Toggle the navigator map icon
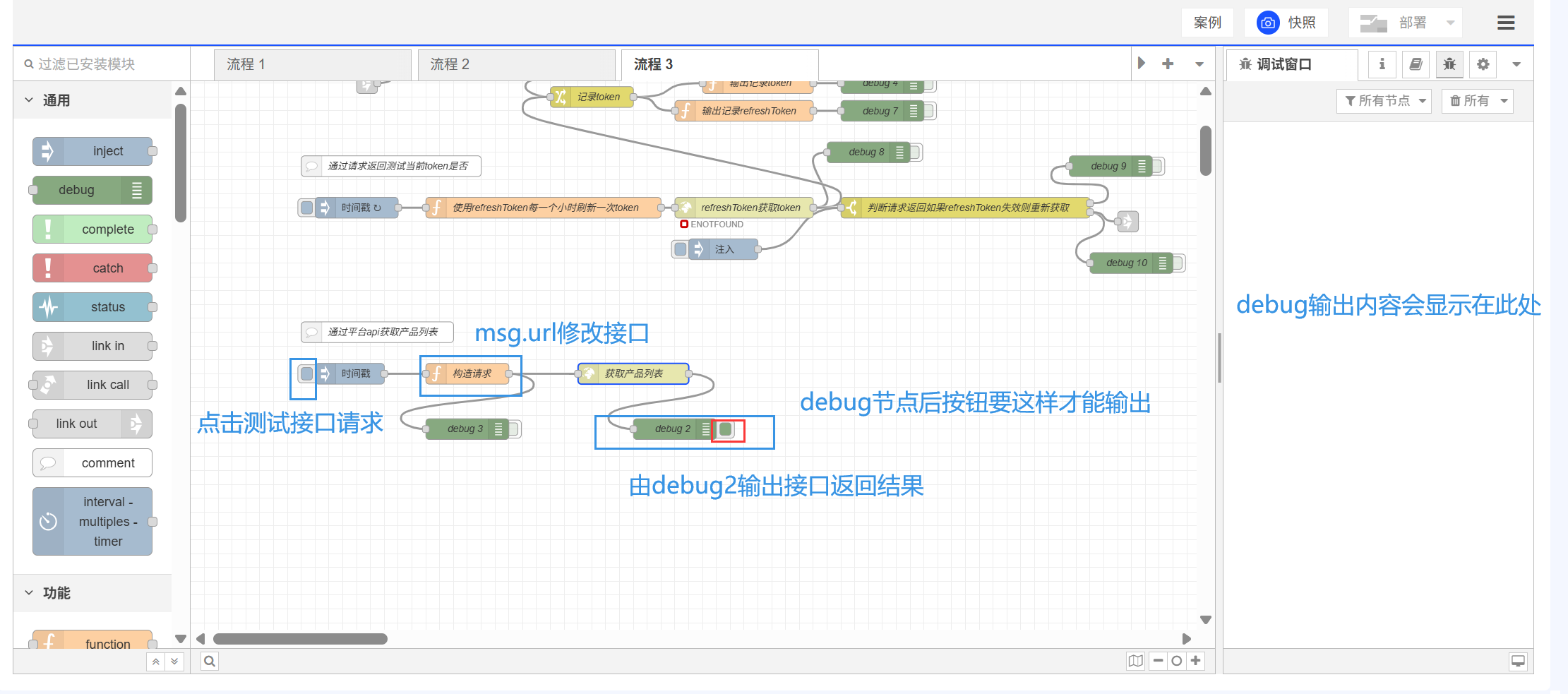 [1135, 662]
